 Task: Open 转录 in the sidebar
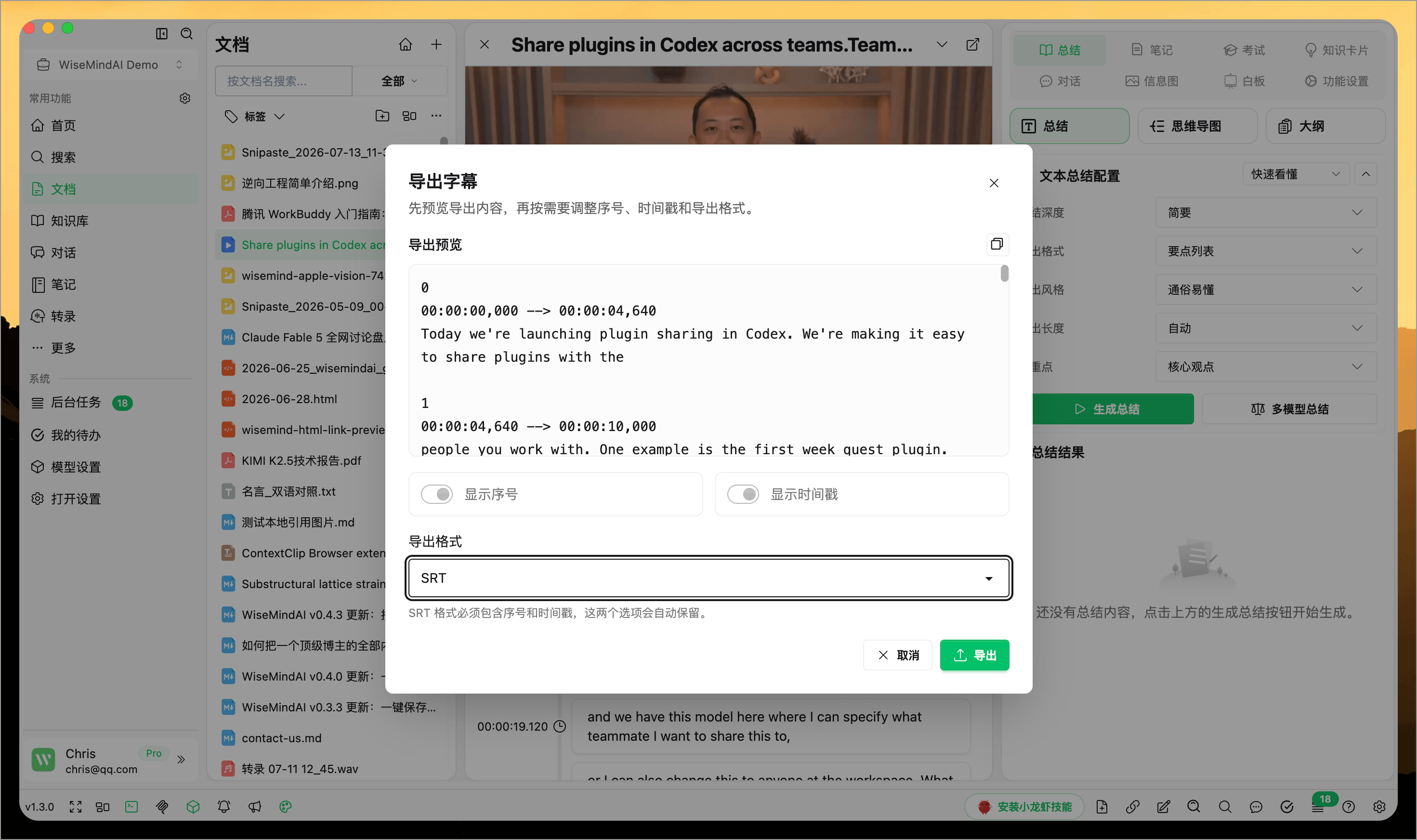pos(111,316)
